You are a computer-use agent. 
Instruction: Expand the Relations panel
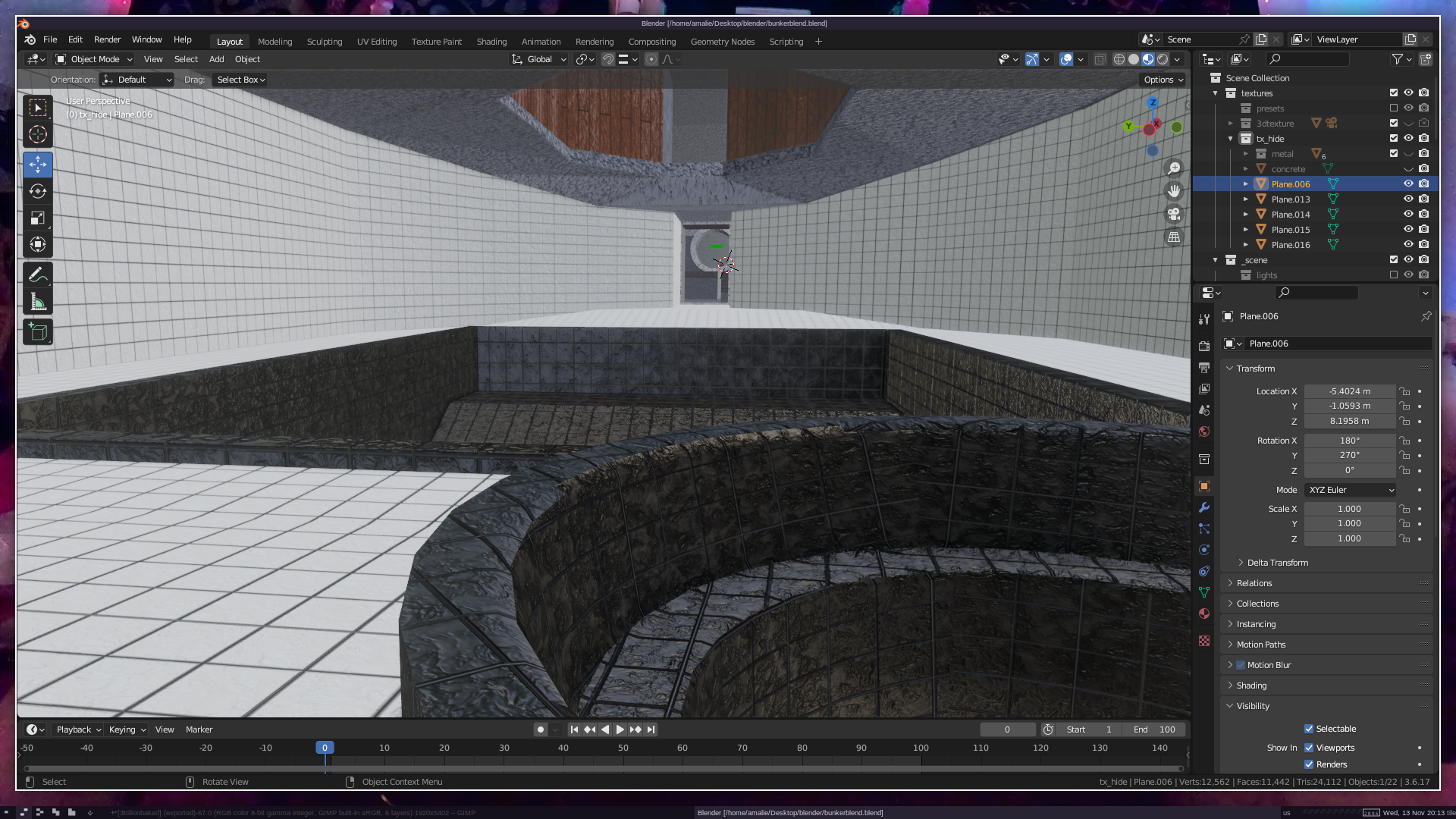(x=1254, y=583)
